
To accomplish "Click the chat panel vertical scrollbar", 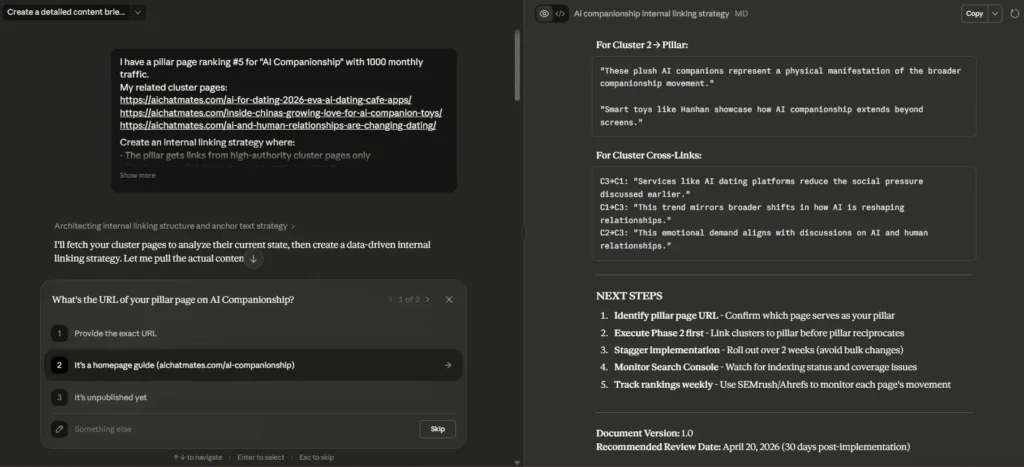I will coord(517,65).
